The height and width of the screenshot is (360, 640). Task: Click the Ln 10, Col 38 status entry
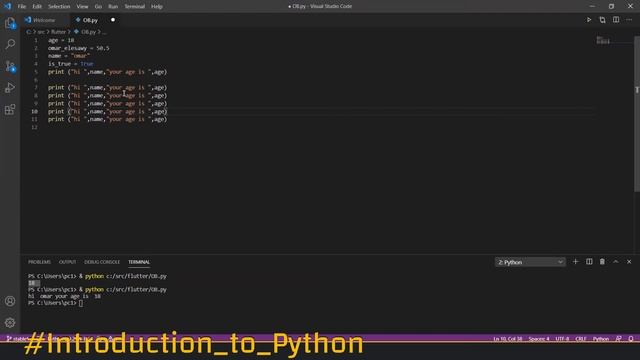[508, 339]
